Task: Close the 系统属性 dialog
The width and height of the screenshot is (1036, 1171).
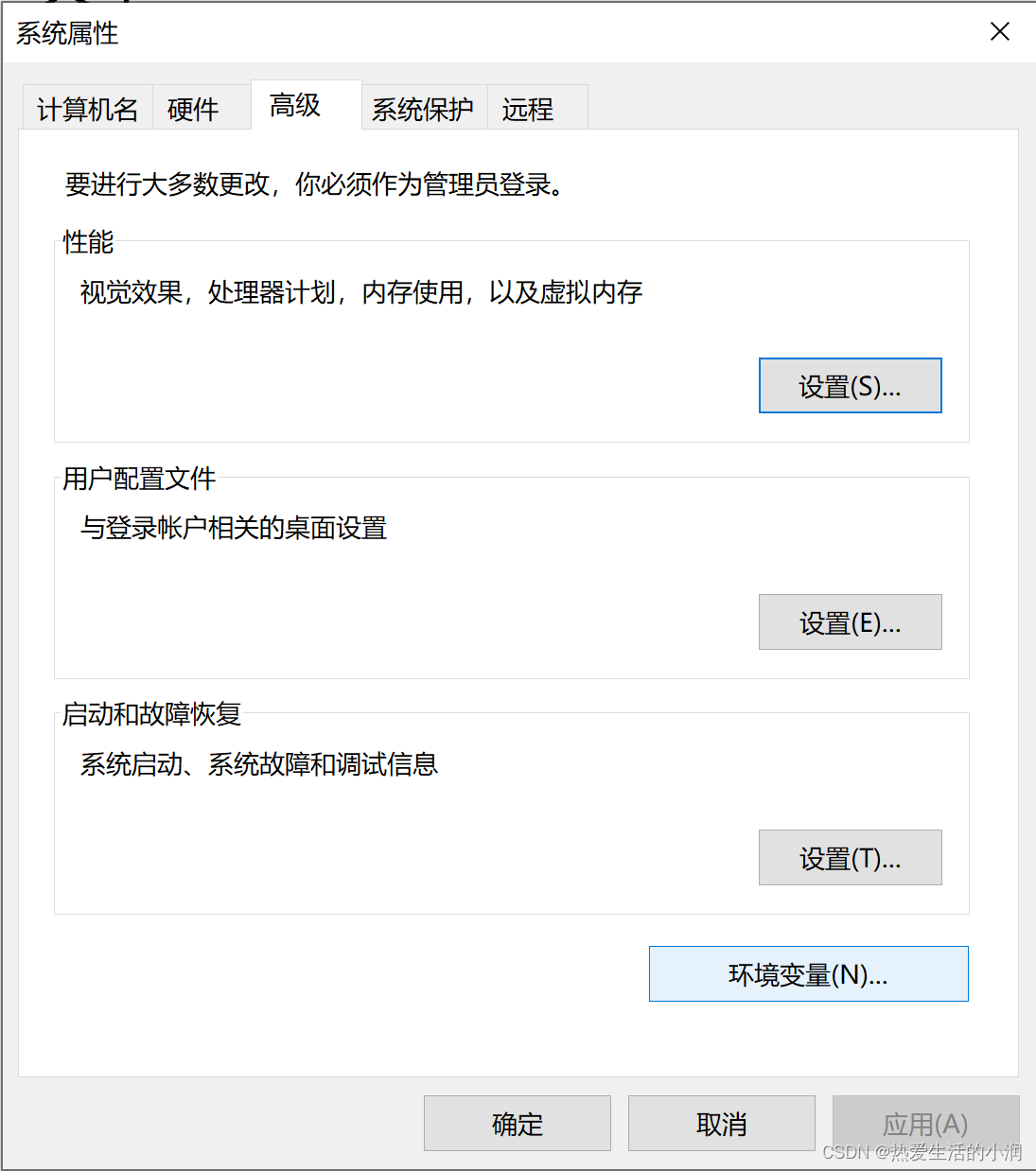Action: pyautogui.click(x=999, y=31)
